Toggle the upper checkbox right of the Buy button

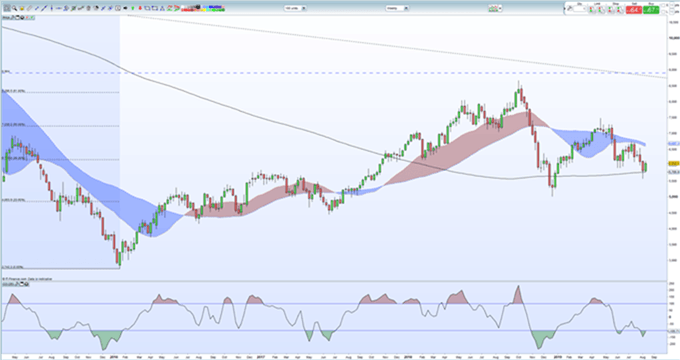[x=663, y=5]
